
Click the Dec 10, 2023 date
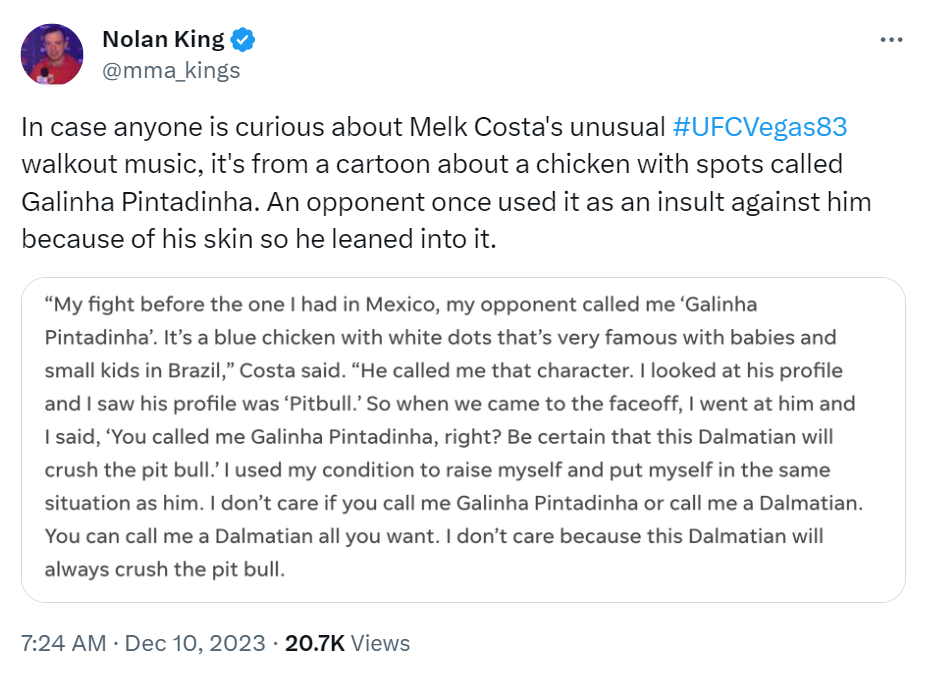coord(195,643)
